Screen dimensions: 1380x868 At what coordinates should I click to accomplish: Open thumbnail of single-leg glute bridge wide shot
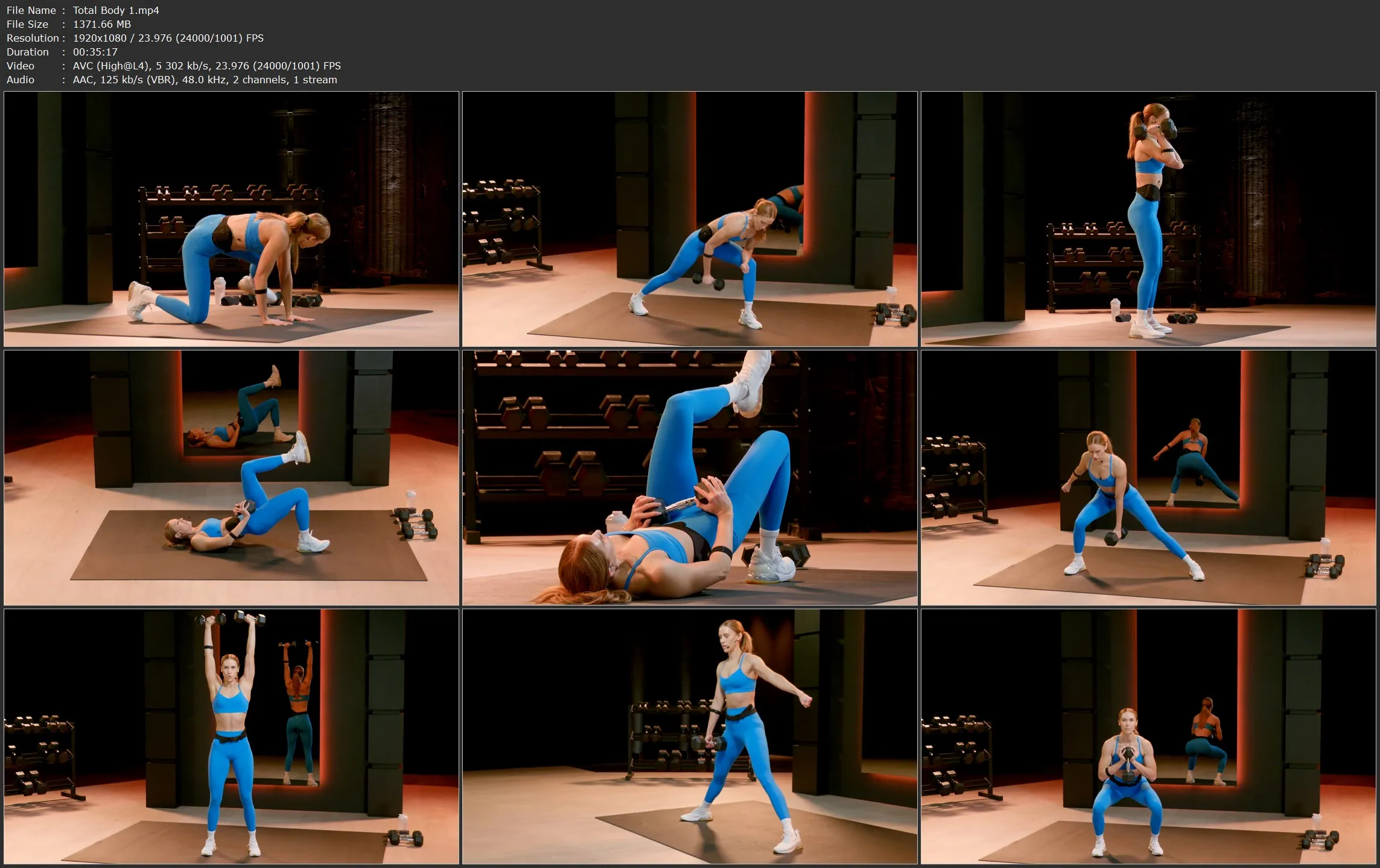[x=232, y=478]
